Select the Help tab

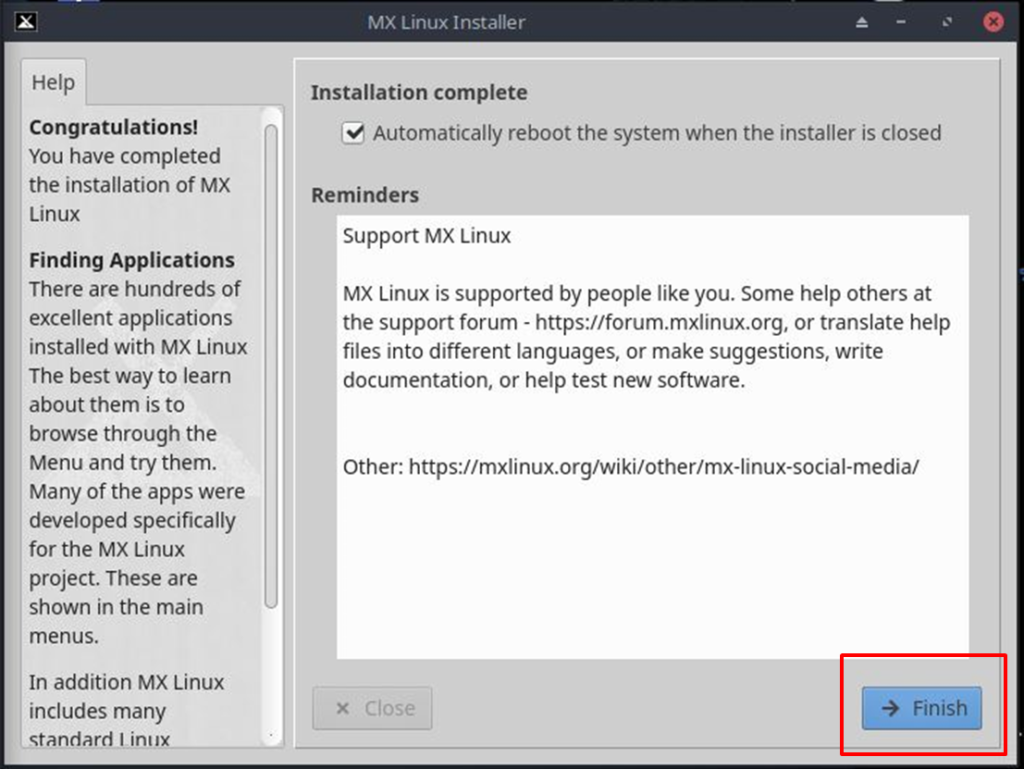point(53,82)
